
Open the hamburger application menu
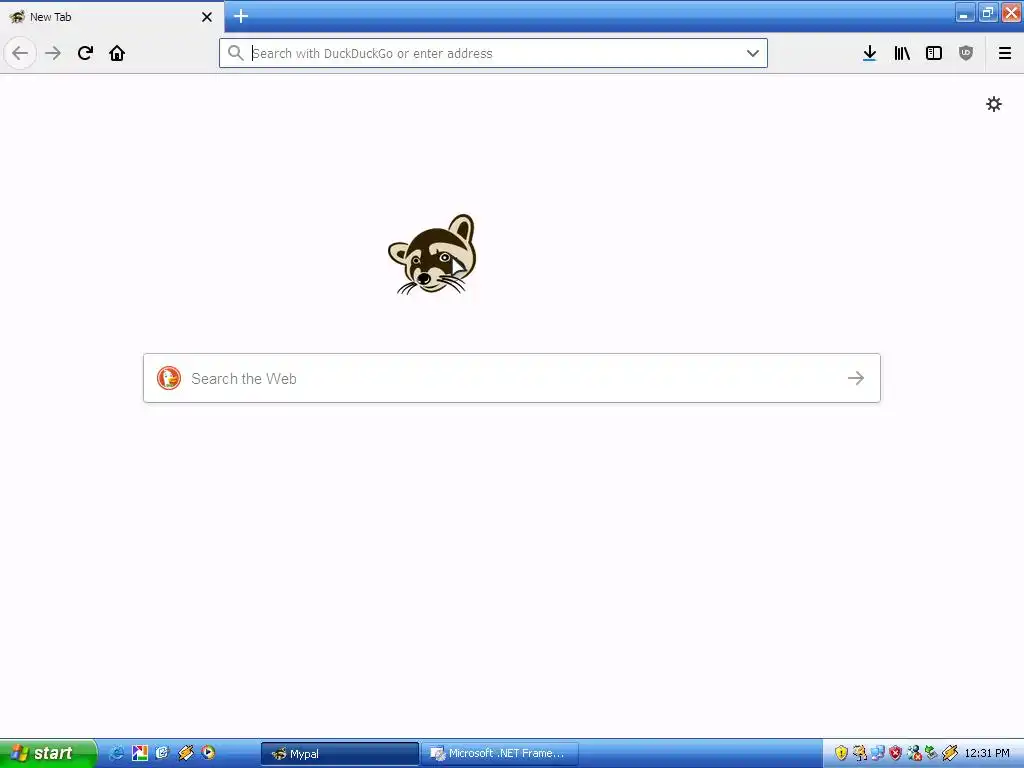pos(1005,53)
